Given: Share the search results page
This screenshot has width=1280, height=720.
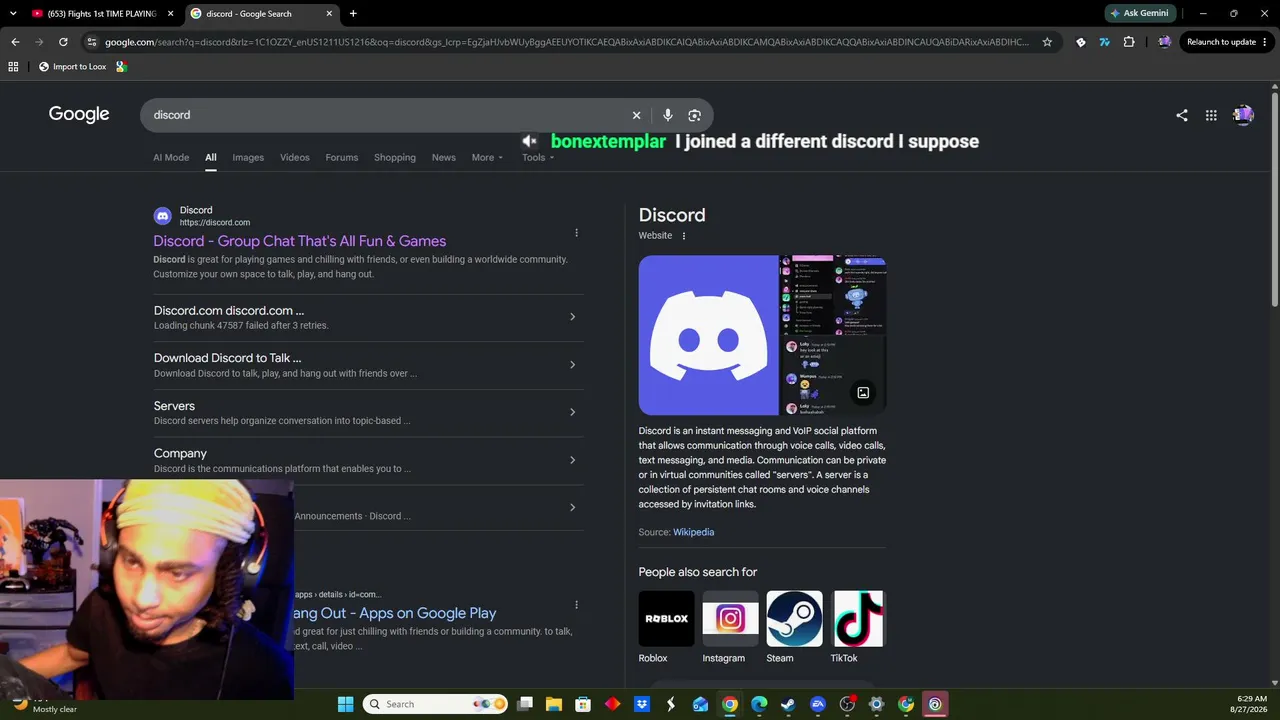Looking at the screenshot, I should tap(1182, 115).
